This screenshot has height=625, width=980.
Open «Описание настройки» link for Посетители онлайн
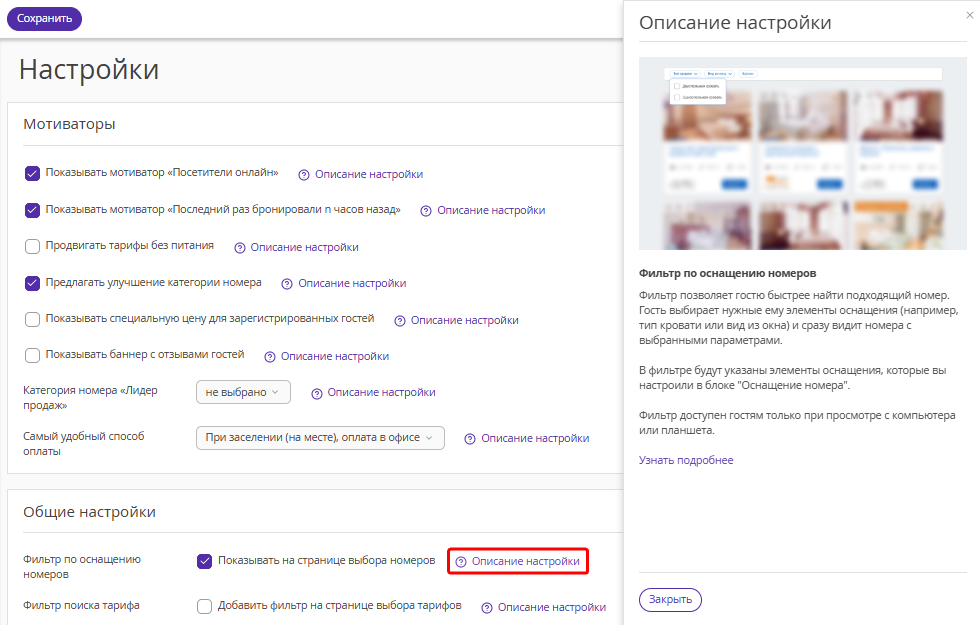(369, 174)
